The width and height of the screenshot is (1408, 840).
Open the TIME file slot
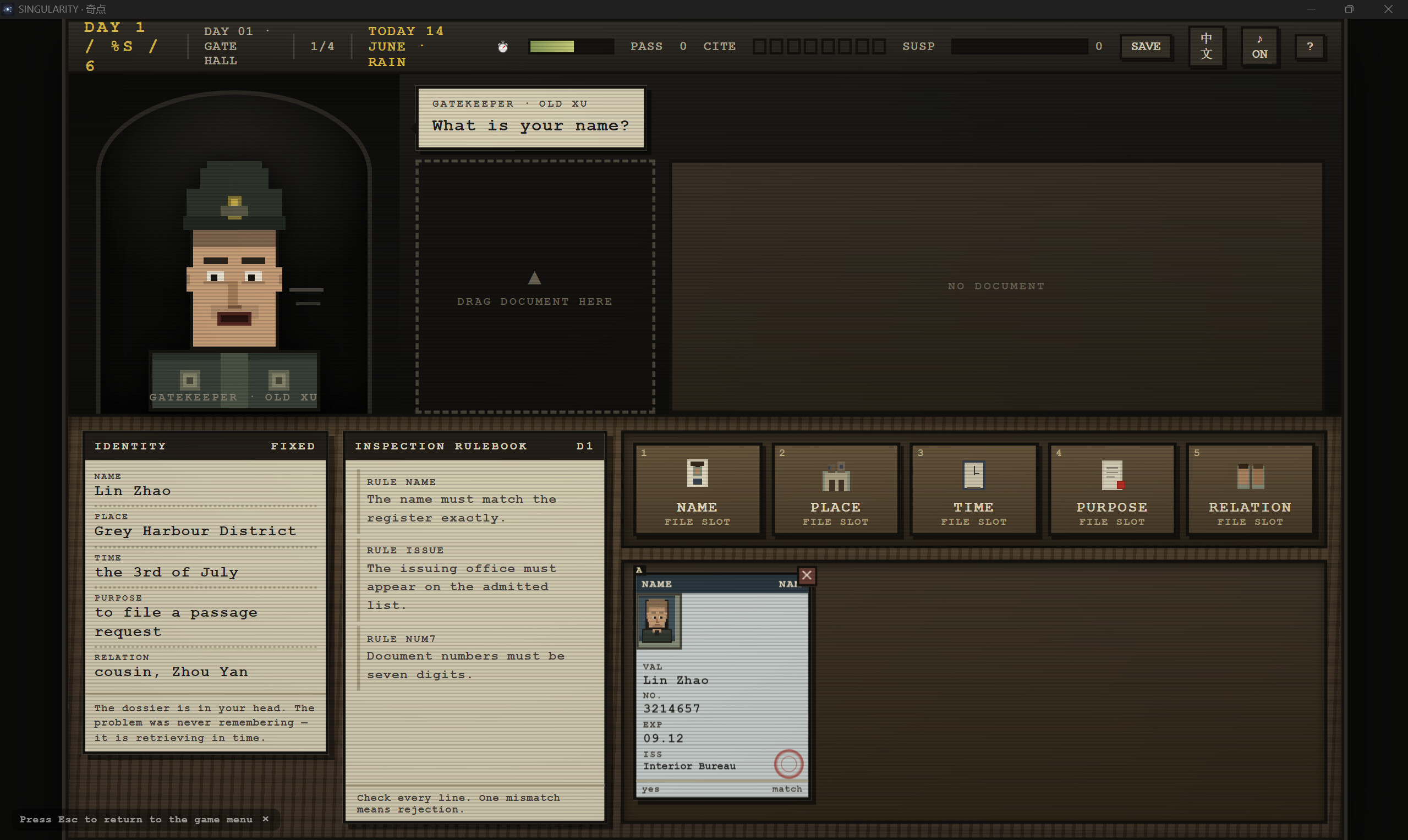click(974, 489)
